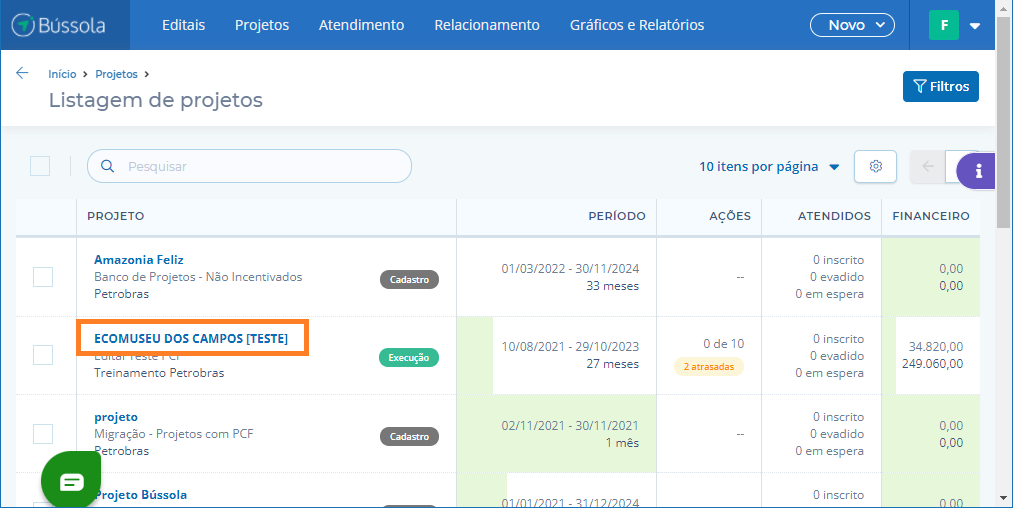Click Treinamento Petrobras text
The image size is (1013, 508).
click(x=159, y=373)
